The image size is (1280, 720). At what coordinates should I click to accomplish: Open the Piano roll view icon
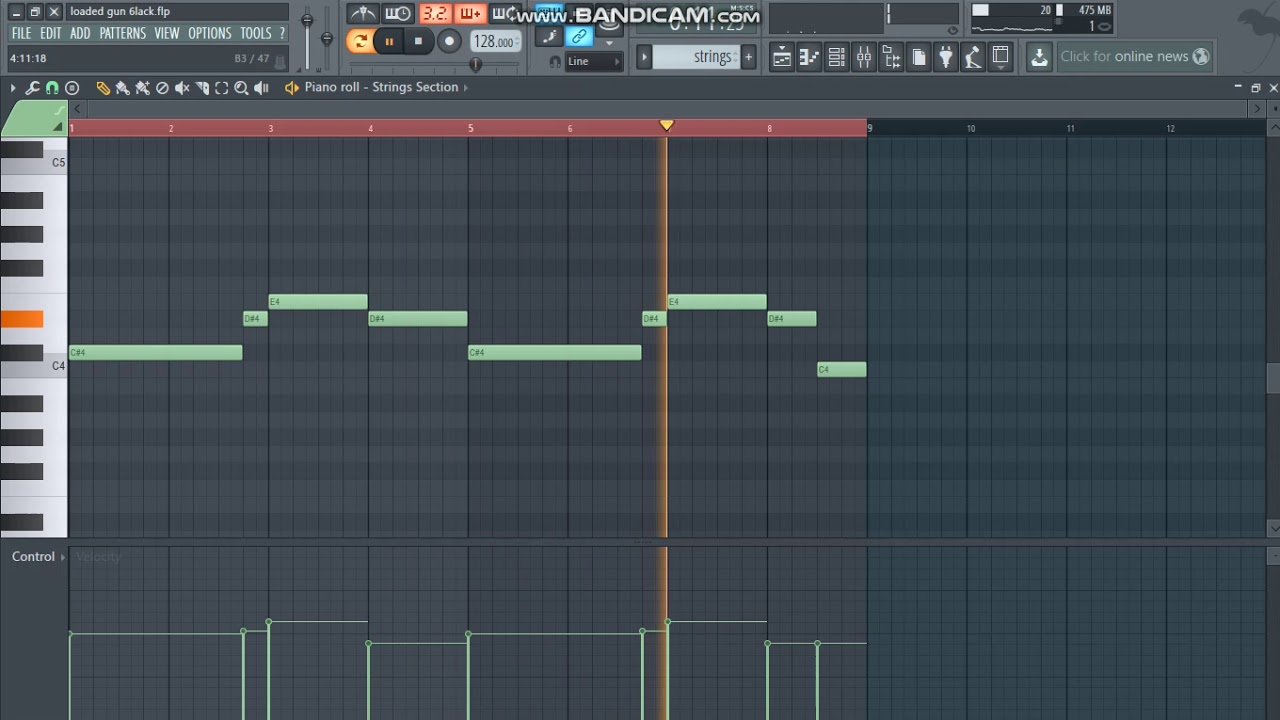click(810, 57)
